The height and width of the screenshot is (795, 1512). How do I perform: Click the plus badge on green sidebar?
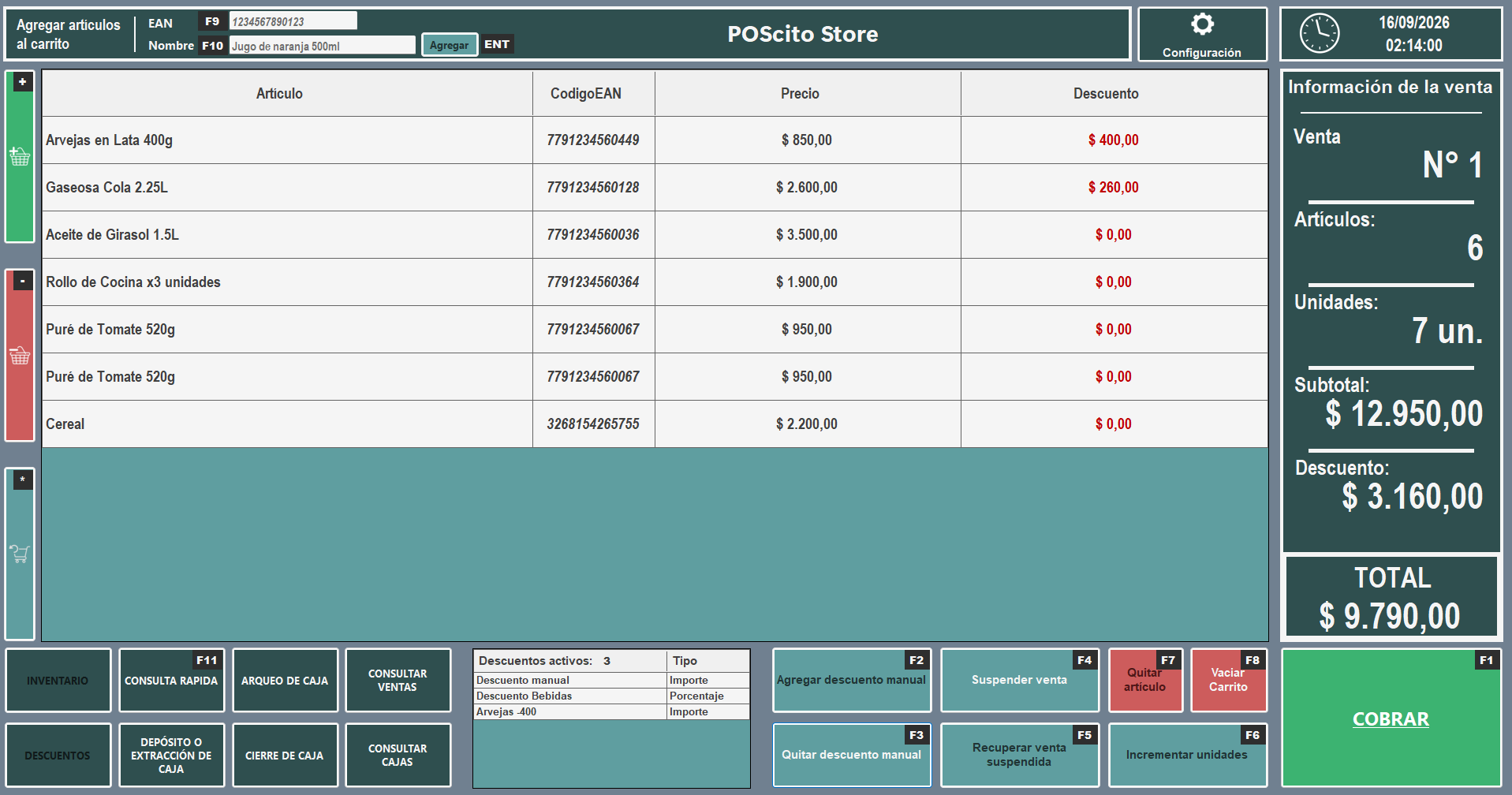pos(23,81)
